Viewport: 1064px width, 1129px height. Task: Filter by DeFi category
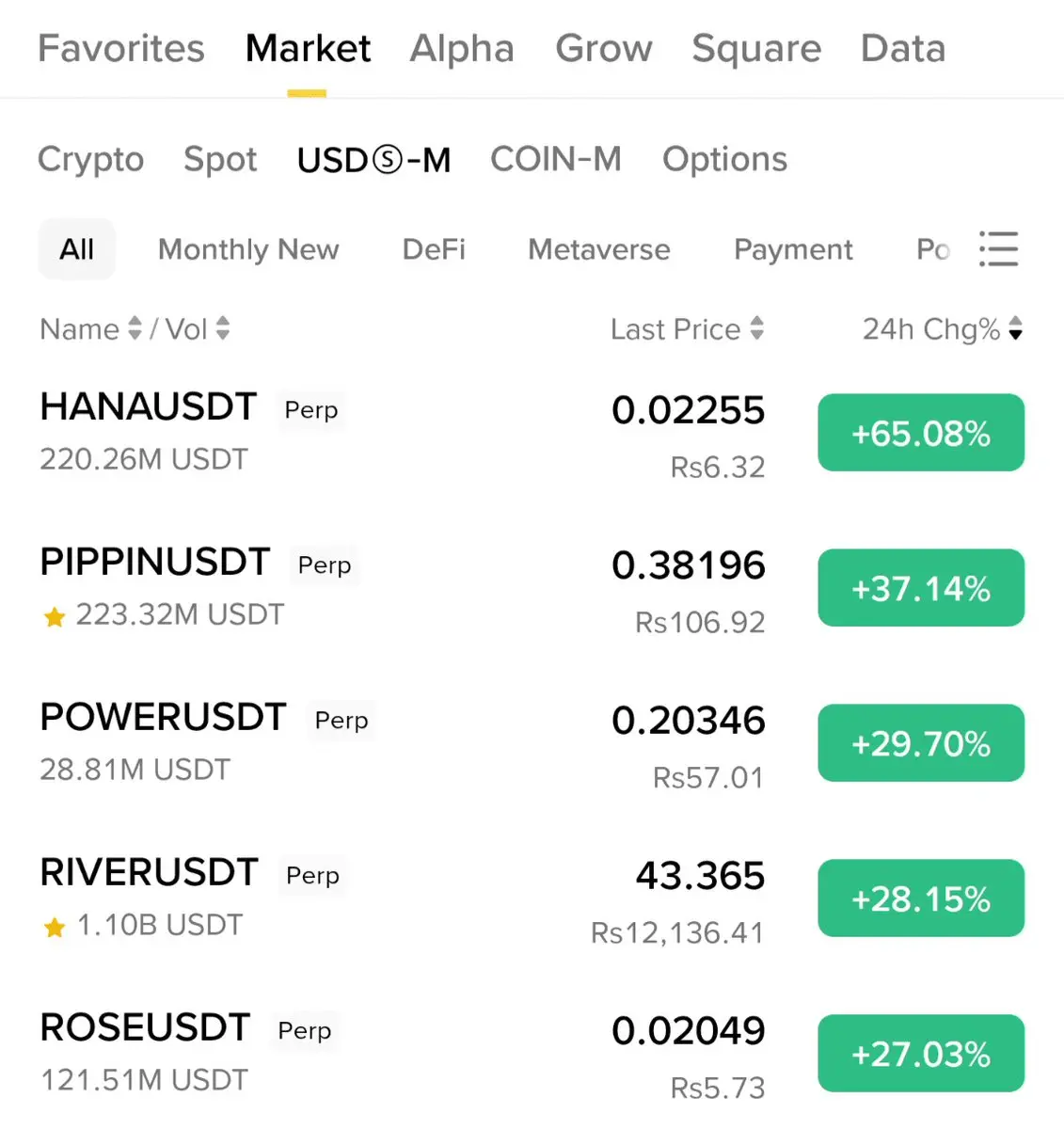[x=434, y=249]
